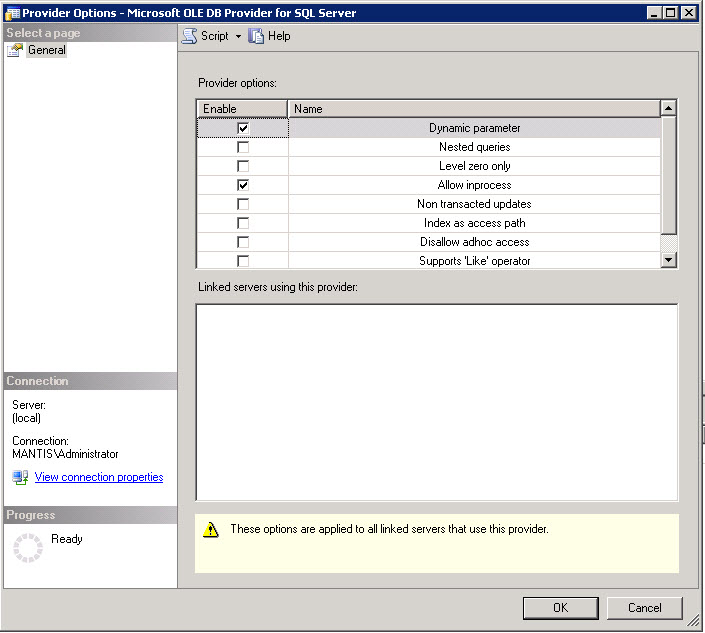Click the Script toolbar icon

(x=189, y=36)
